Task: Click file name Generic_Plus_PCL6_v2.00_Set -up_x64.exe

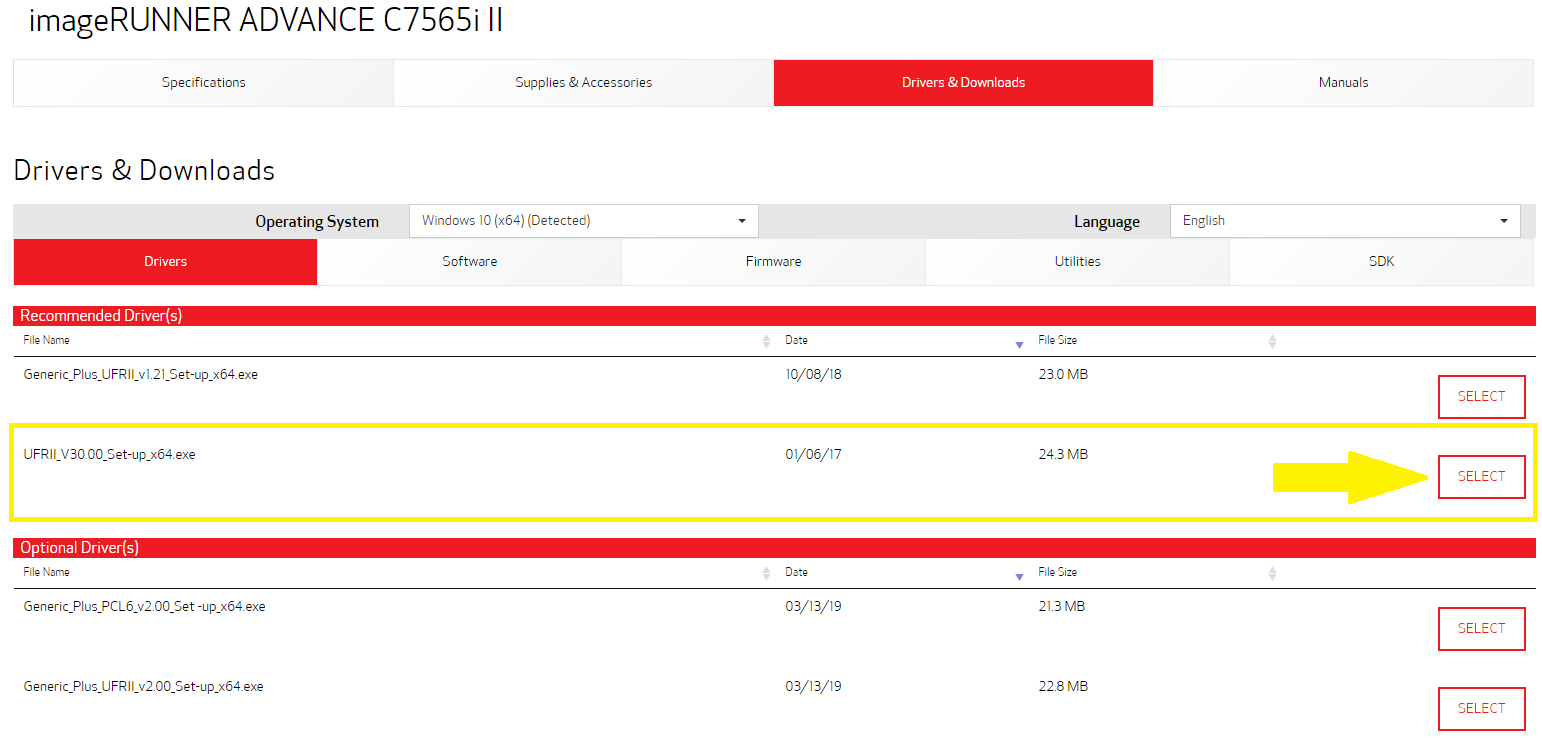Action: click(144, 606)
